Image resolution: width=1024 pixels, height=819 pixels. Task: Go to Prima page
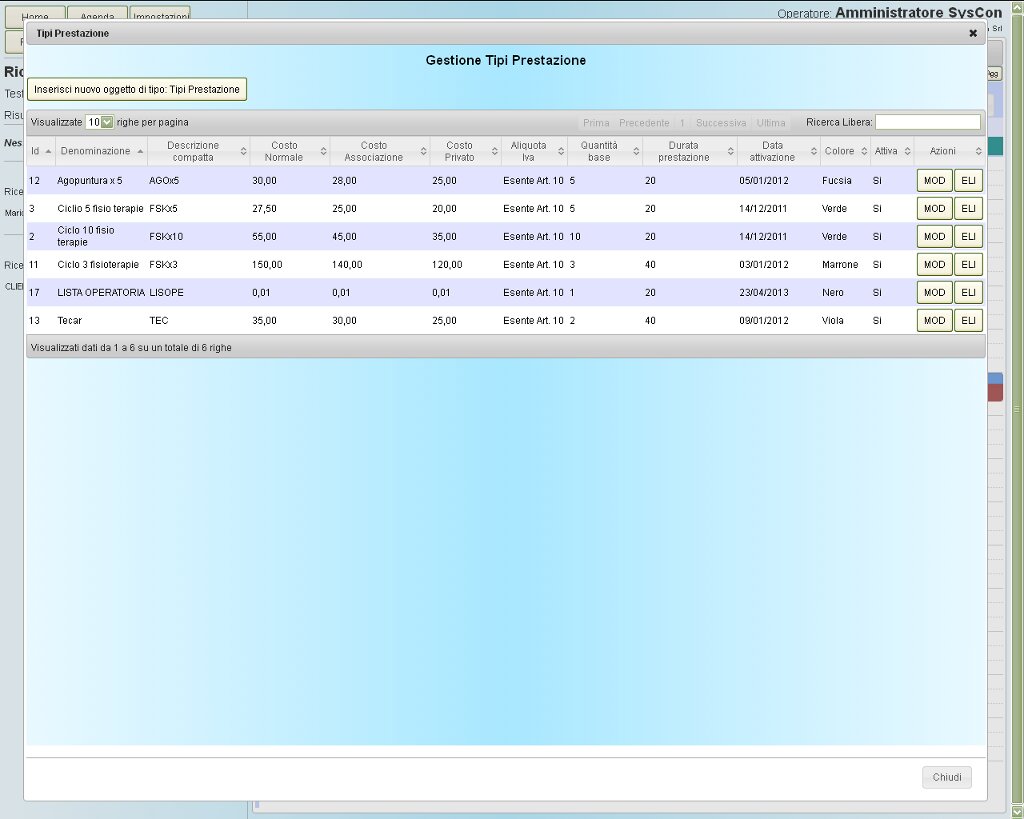pyautogui.click(x=596, y=123)
